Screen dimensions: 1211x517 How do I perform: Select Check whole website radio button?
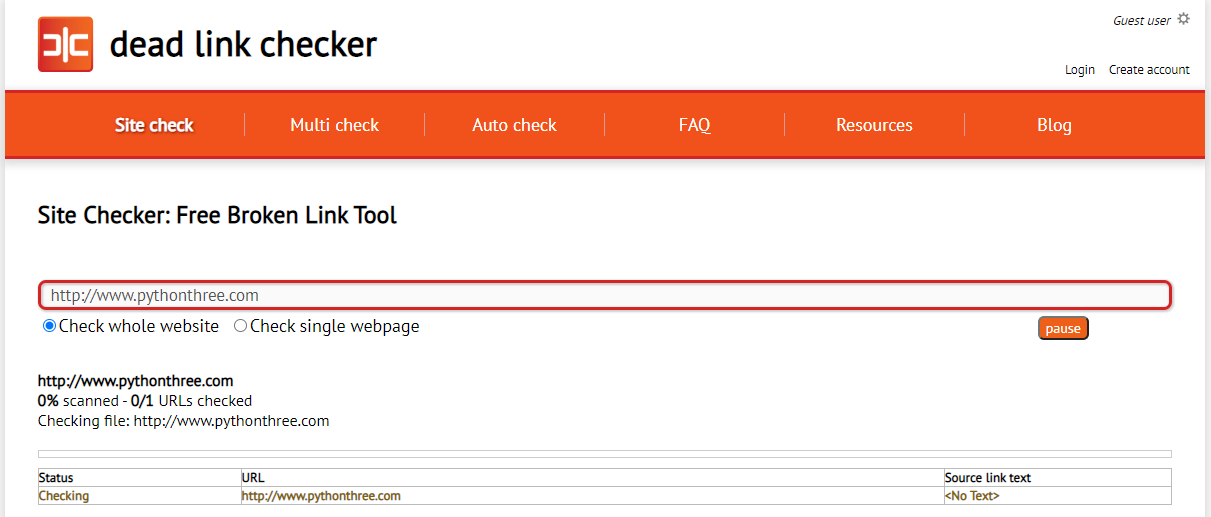tap(49, 326)
